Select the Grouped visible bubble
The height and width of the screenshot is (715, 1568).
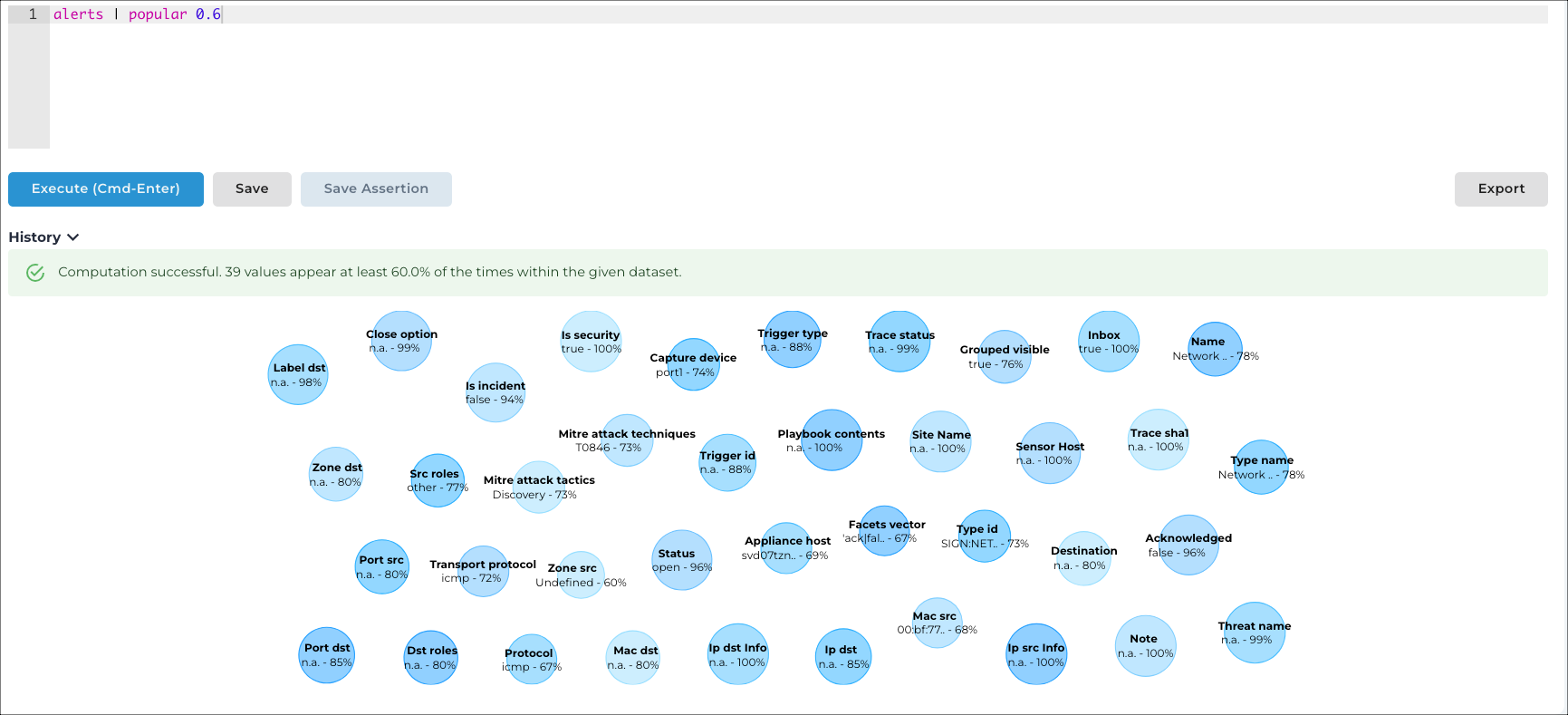click(x=1005, y=357)
